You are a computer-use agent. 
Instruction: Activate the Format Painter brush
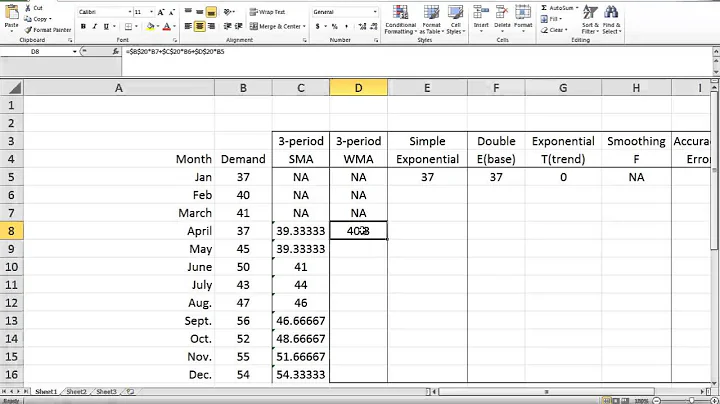click(48, 30)
